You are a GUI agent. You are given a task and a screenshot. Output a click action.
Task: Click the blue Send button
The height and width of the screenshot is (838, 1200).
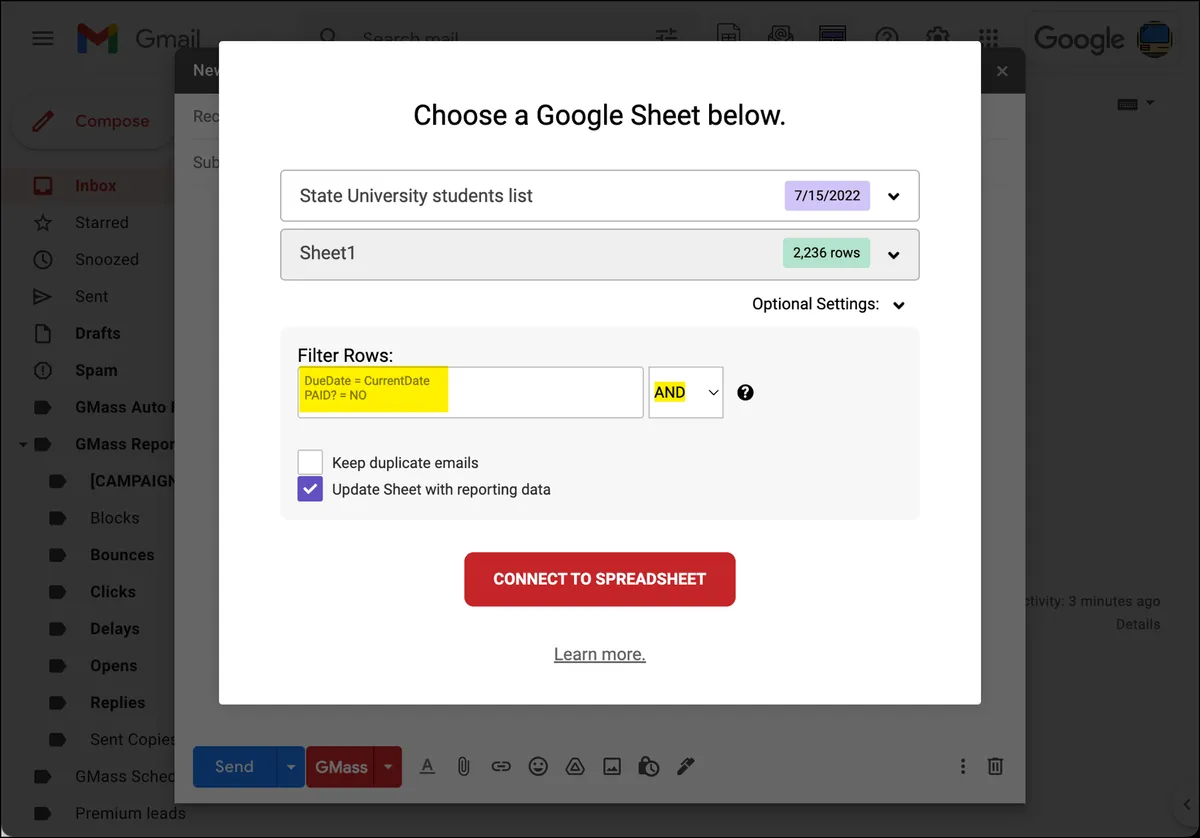(234, 767)
